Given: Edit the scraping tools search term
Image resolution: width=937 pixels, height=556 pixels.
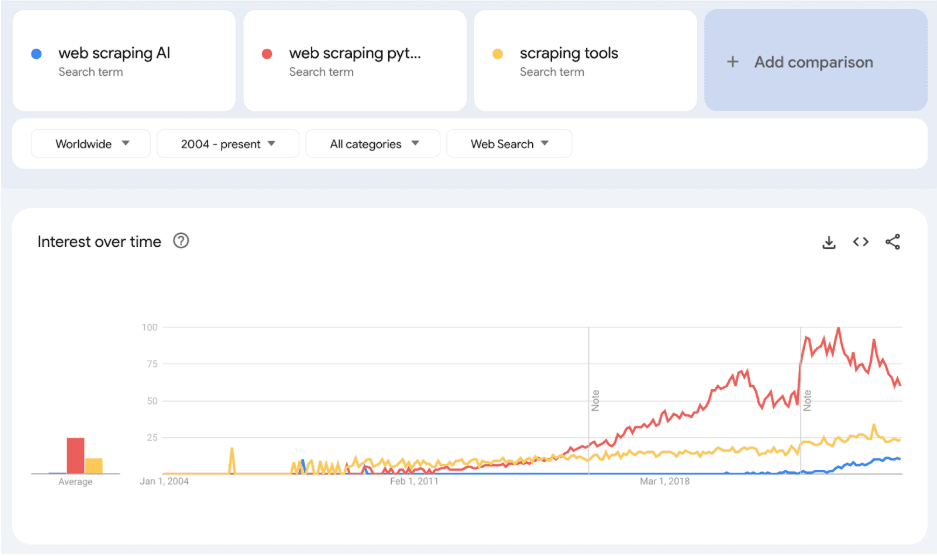Looking at the screenshot, I should click(568, 53).
